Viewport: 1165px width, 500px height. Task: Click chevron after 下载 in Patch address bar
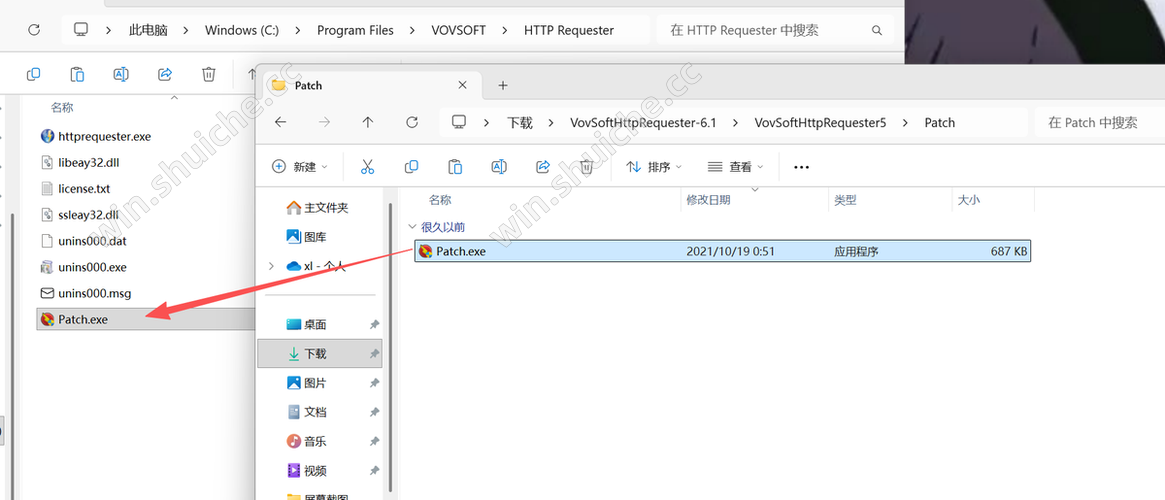551,123
